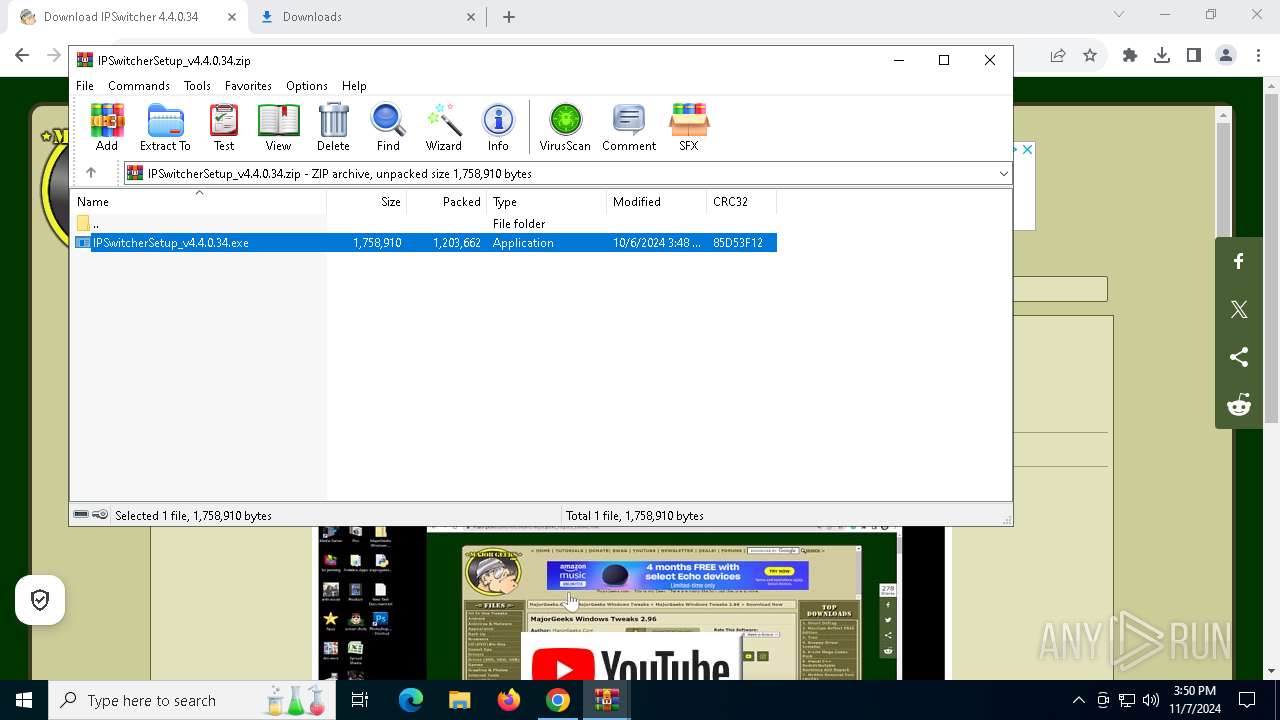Open the Commands menu
The height and width of the screenshot is (720, 1280).
pos(139,86)
